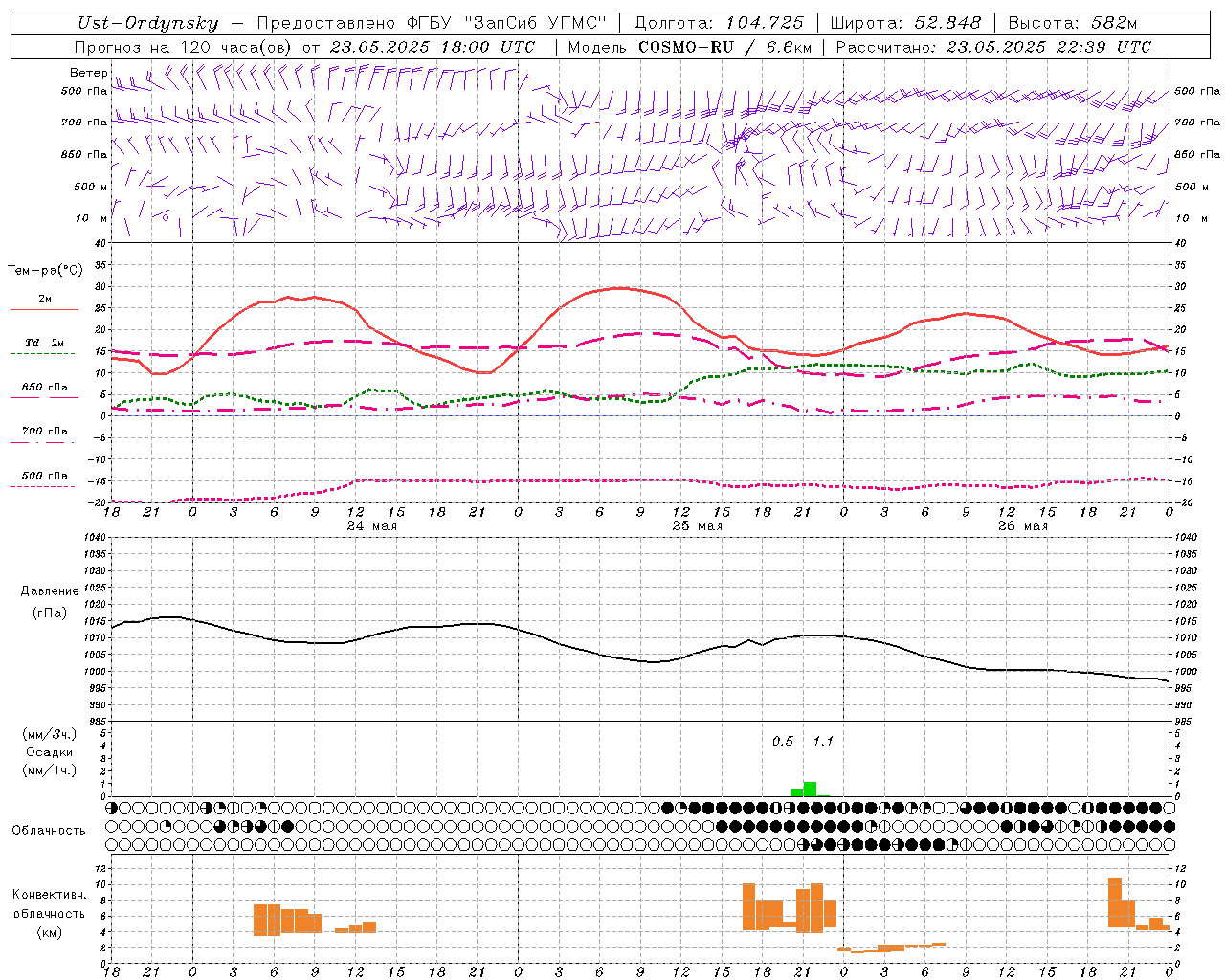Screen dimensions: 1225x980
Task: Click the '0.5' precipitation value
Action: [783, 742]
